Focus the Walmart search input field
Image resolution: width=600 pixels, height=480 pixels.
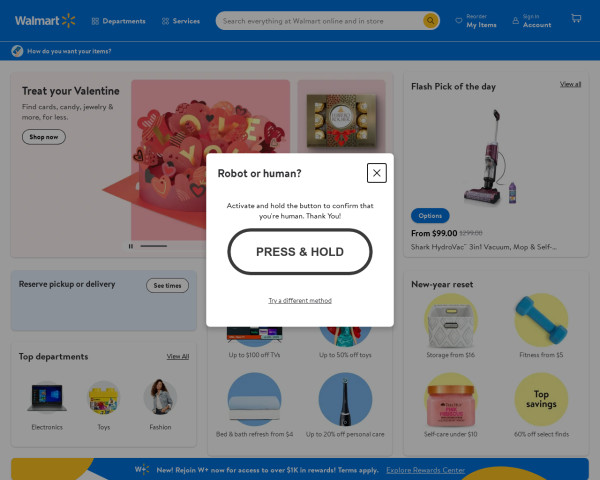click(320, 21)
